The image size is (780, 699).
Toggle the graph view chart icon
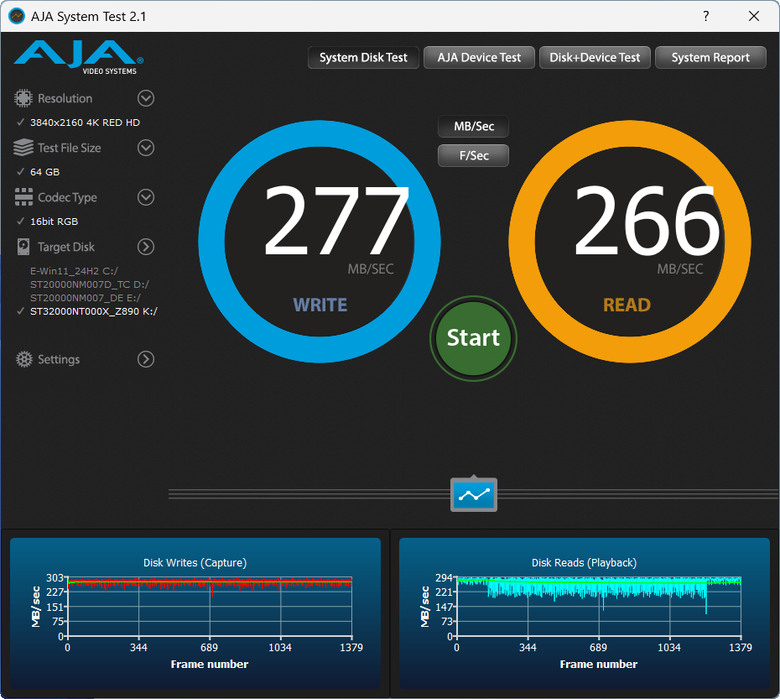click(x=474, y=494)
